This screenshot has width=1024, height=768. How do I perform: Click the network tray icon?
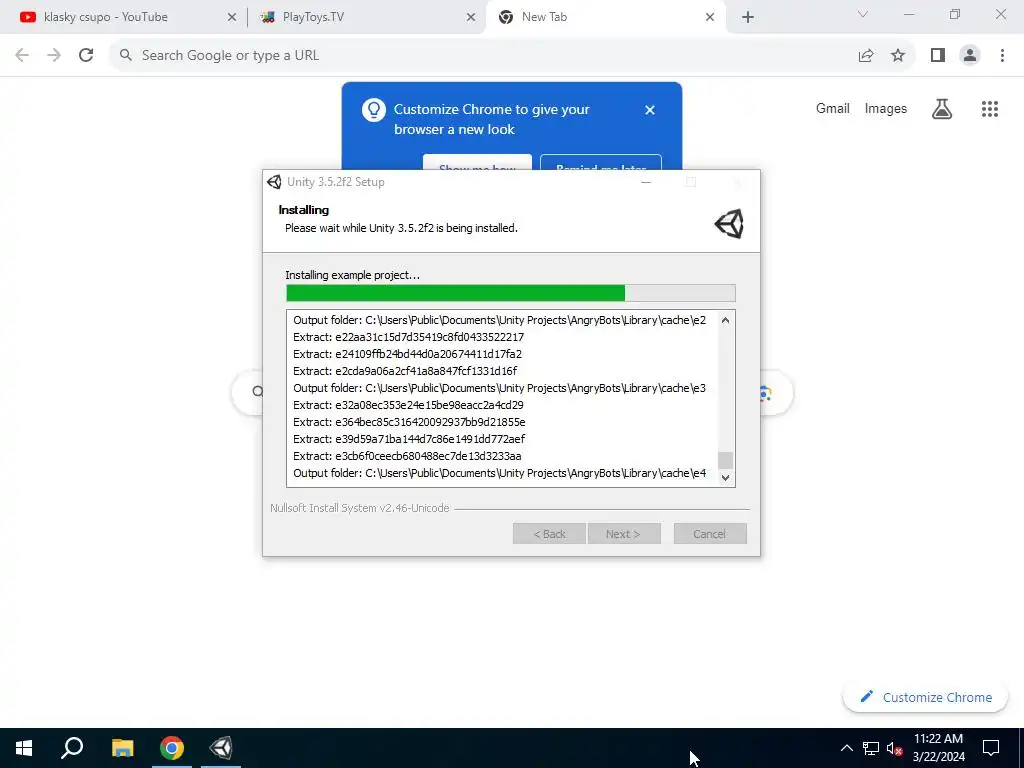[871, 748]
